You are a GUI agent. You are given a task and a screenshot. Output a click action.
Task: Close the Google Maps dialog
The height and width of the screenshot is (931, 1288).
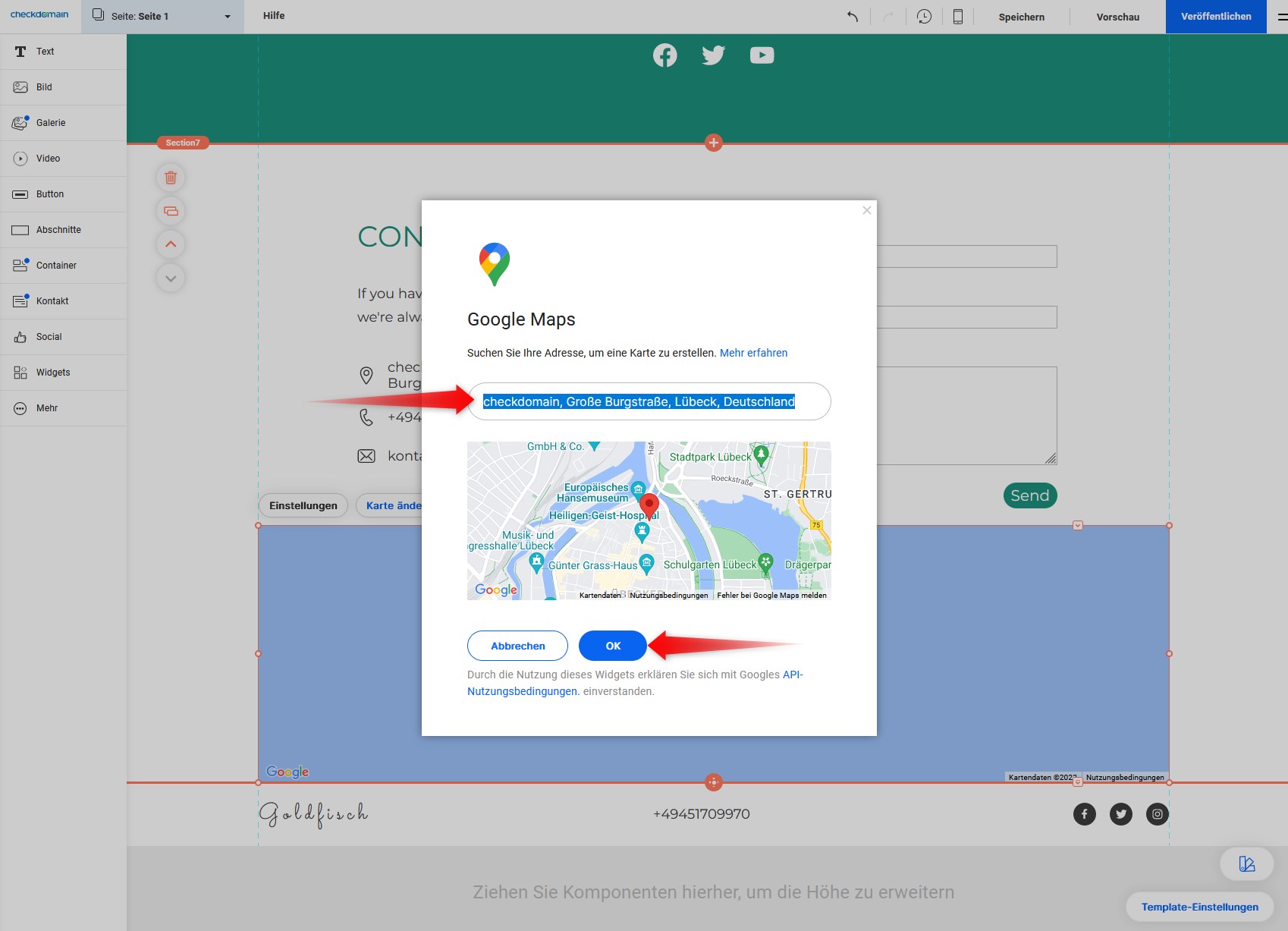866,210
